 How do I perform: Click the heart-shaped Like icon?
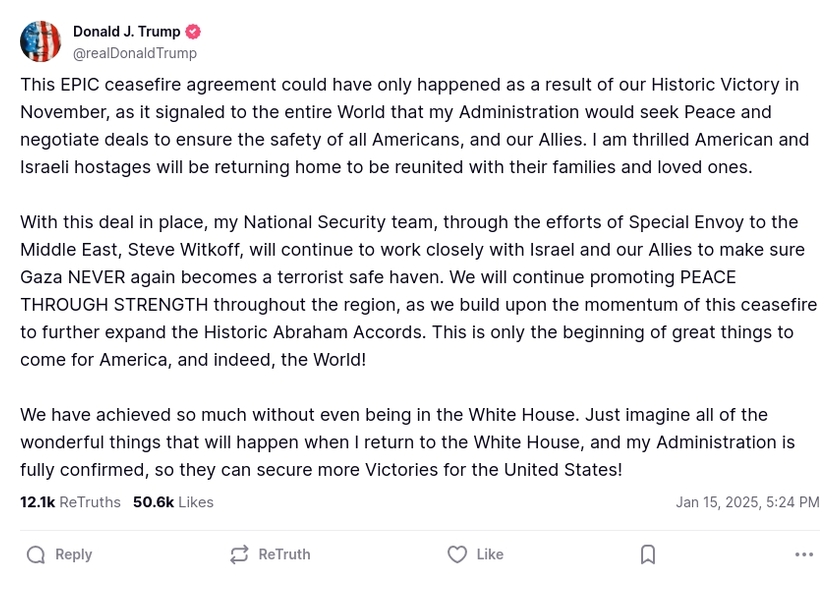pyautogui.click(x=456, y=554)
